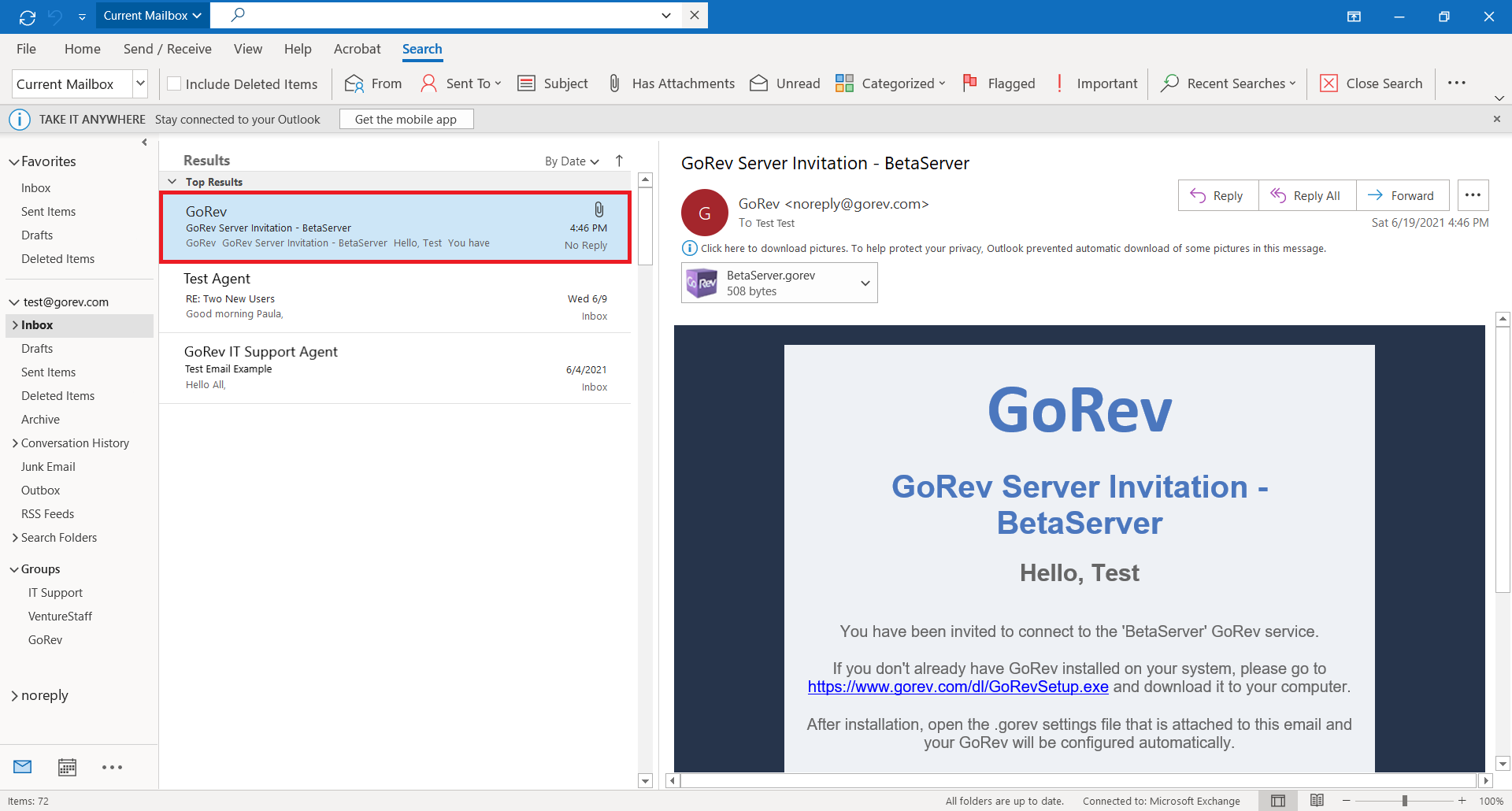This screenshot has height=811, width=1512.
Task: Click attachment paperclip on GoRev message
Action: click(599, 209)
